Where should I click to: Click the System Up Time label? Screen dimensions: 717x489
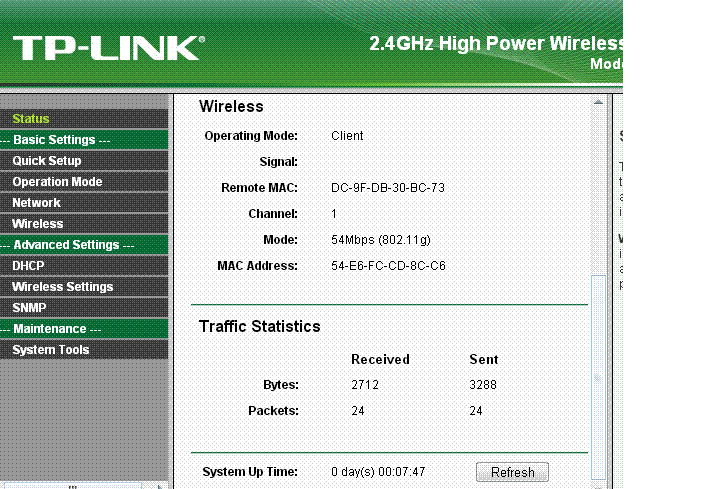[250, 472]
